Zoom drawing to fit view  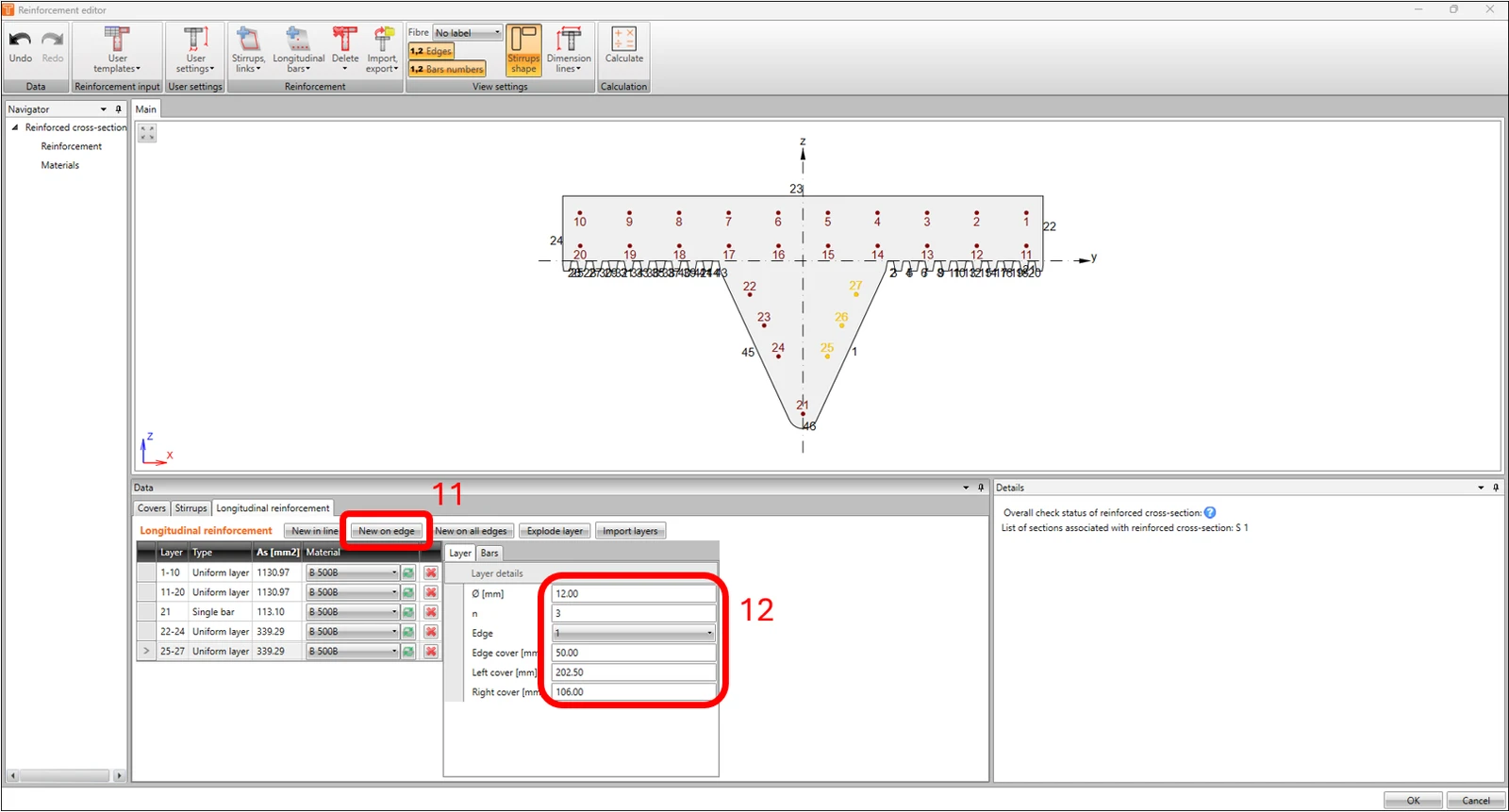(147, 133)
